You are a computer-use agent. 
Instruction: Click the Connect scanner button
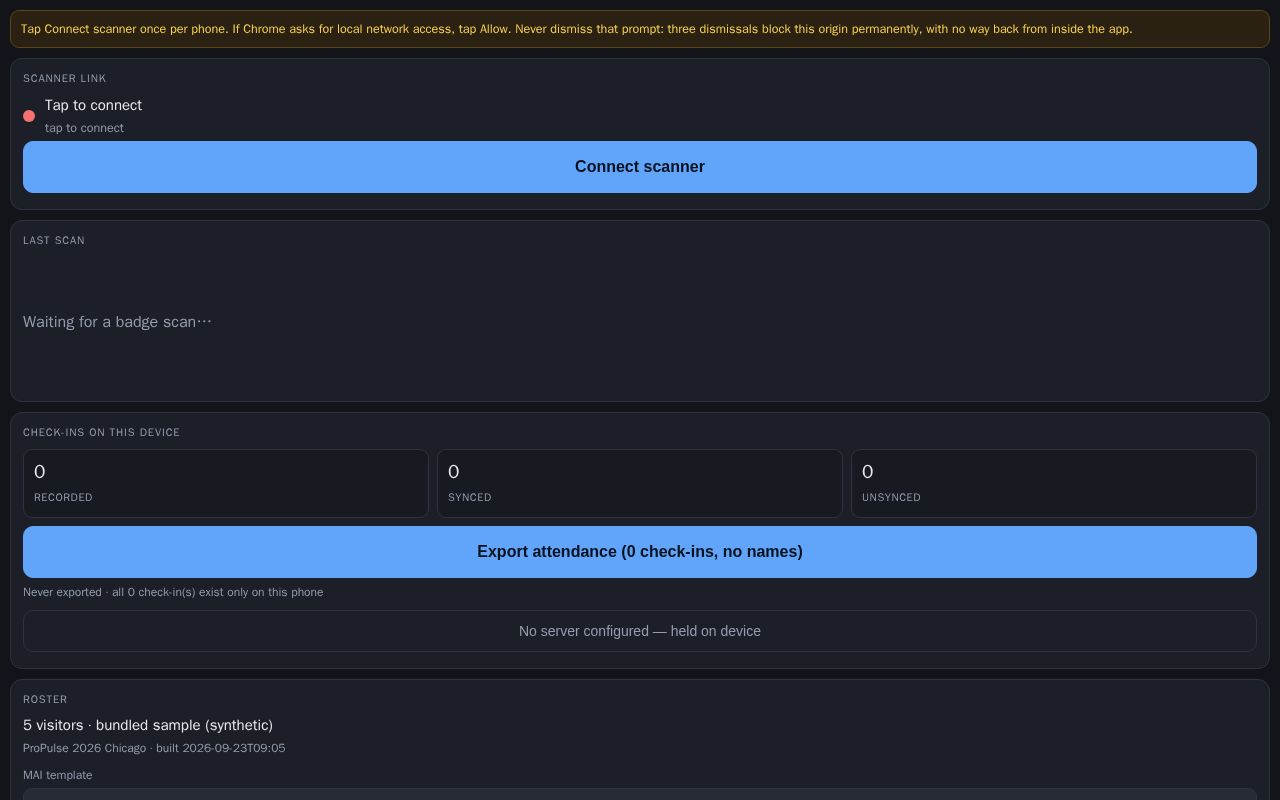pyautogui.click(x=640, y=167)
